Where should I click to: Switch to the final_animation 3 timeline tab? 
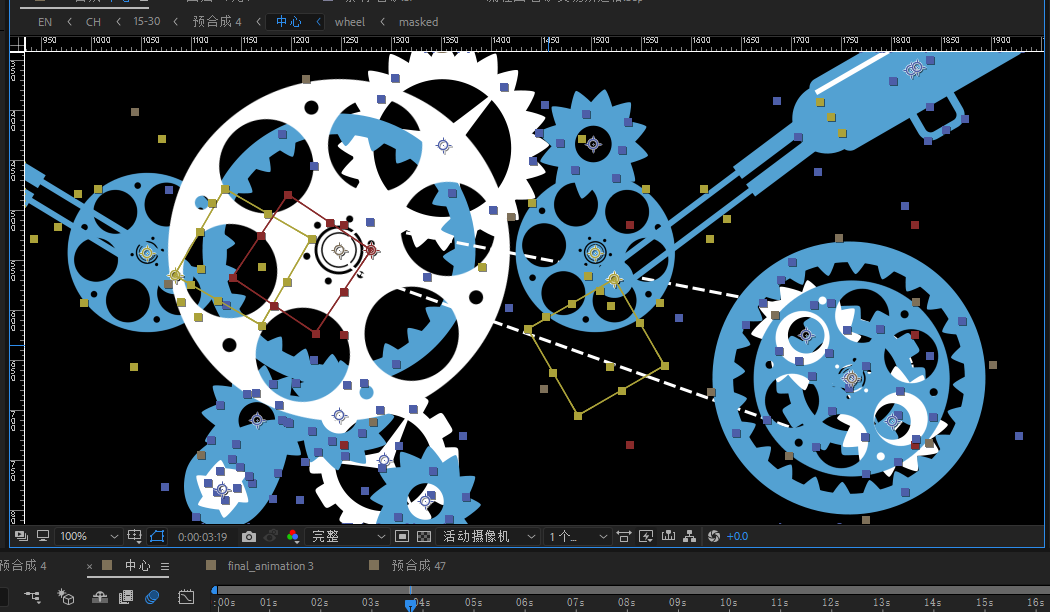pyautogui.click(x=270, y=566)
